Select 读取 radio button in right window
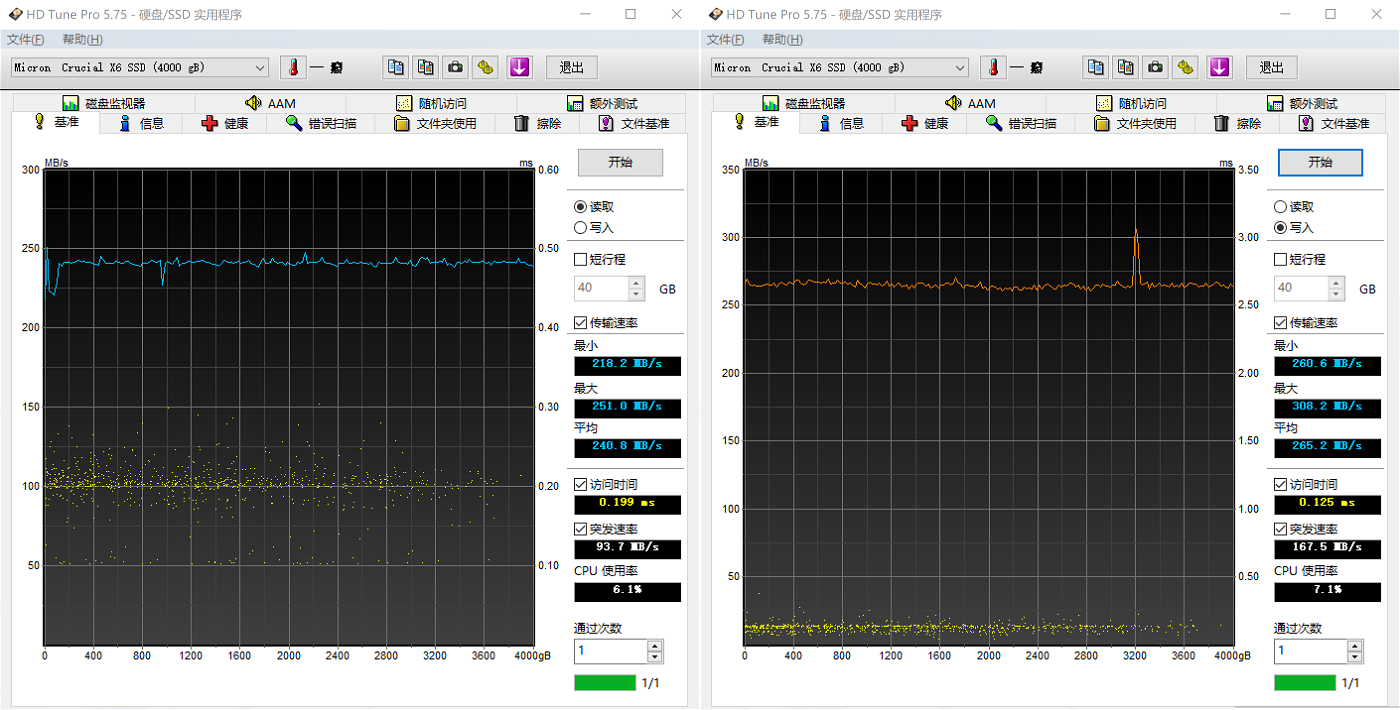This screenshot has height=710, width=1400. click(x=1280, y=207)
